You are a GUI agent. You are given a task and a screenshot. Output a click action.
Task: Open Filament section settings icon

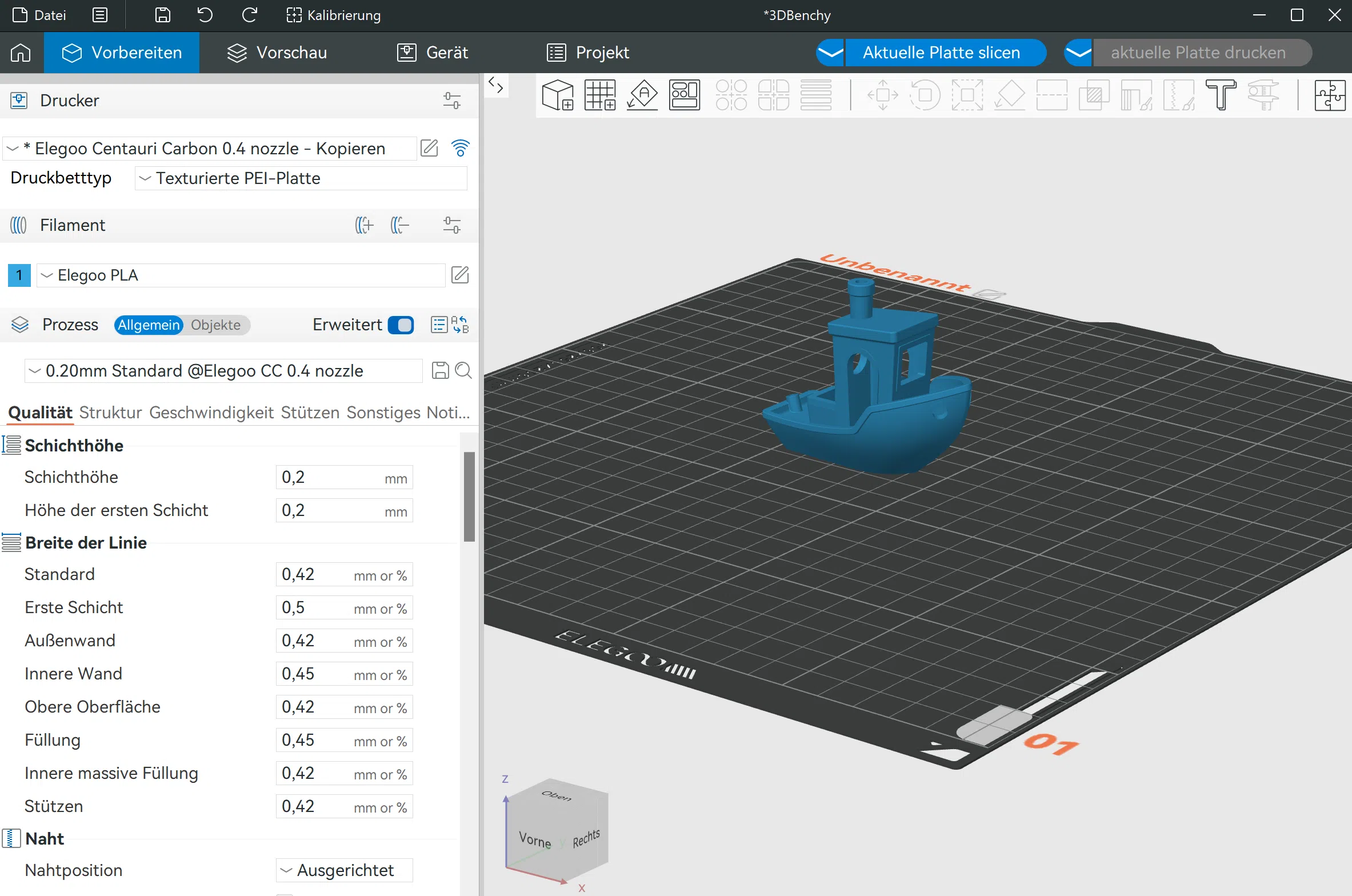(x=452, y=225)
